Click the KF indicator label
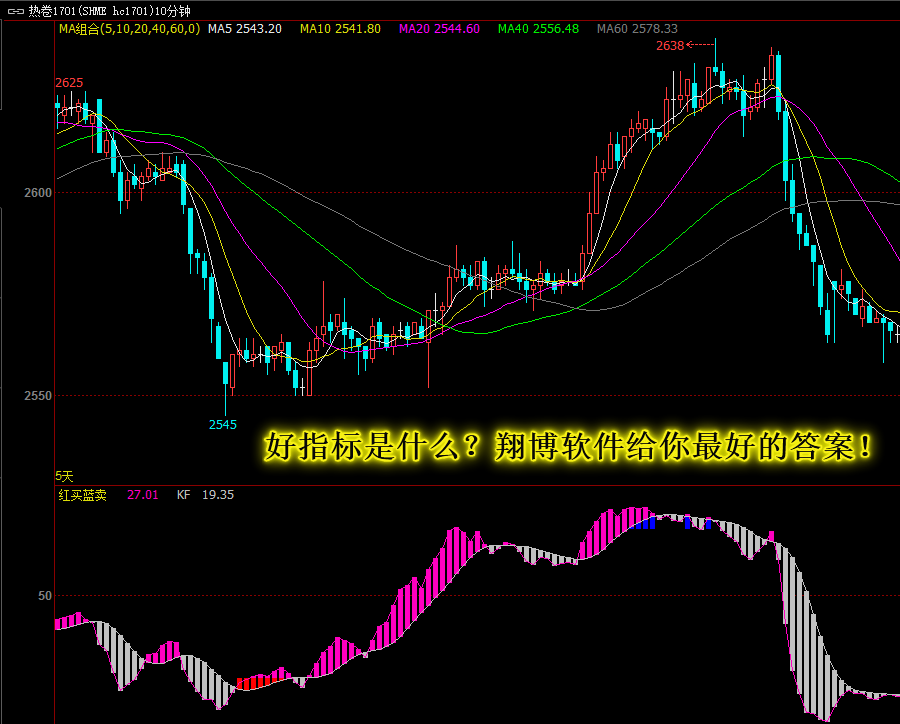The image size is (900, 724). [184, 495]
